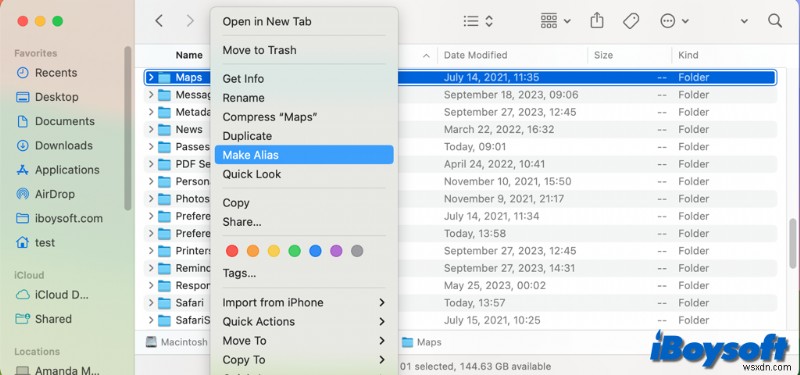The height and width of the screenshot is (375, 800).
Task: Apply the green tag color
Action: click(x=294, y=251)
